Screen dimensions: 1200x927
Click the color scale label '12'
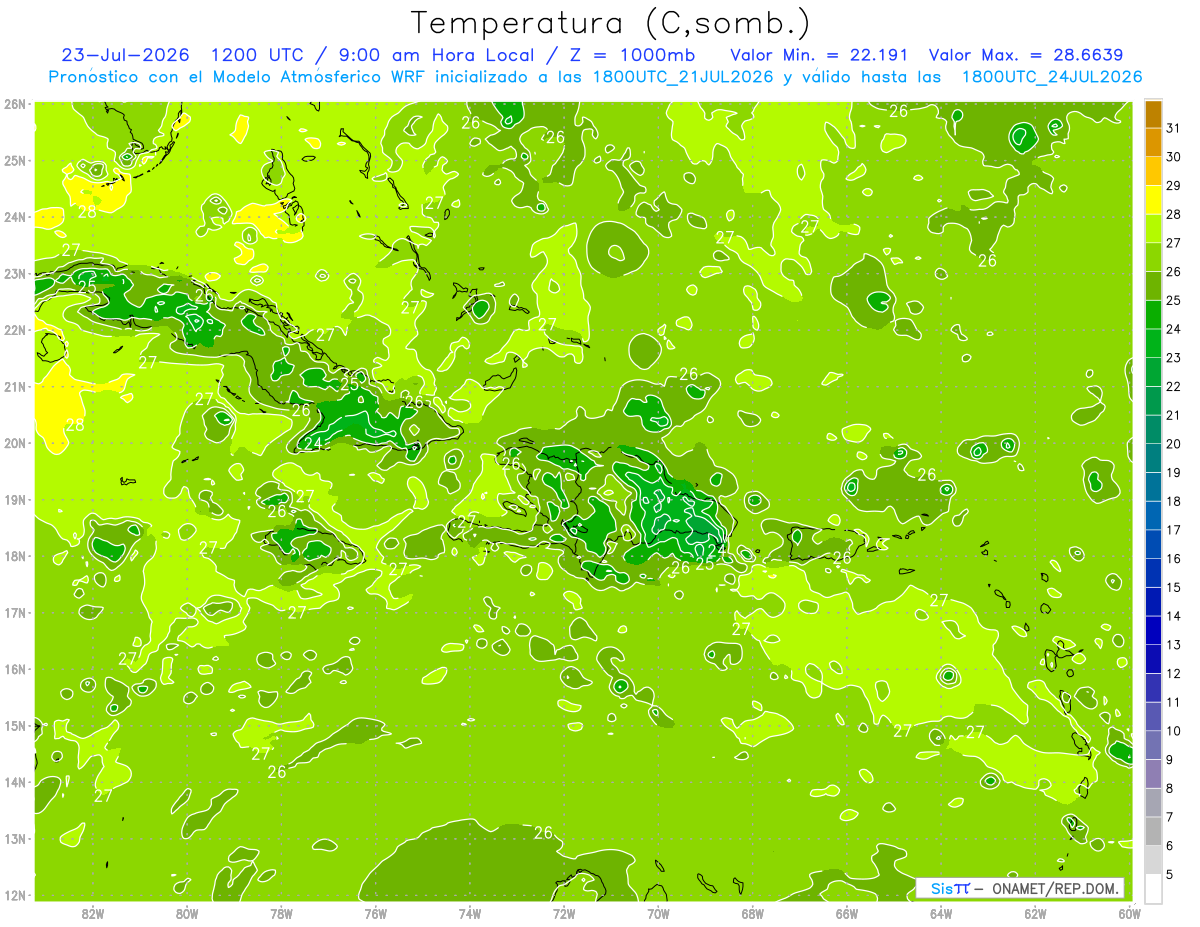1174,673
